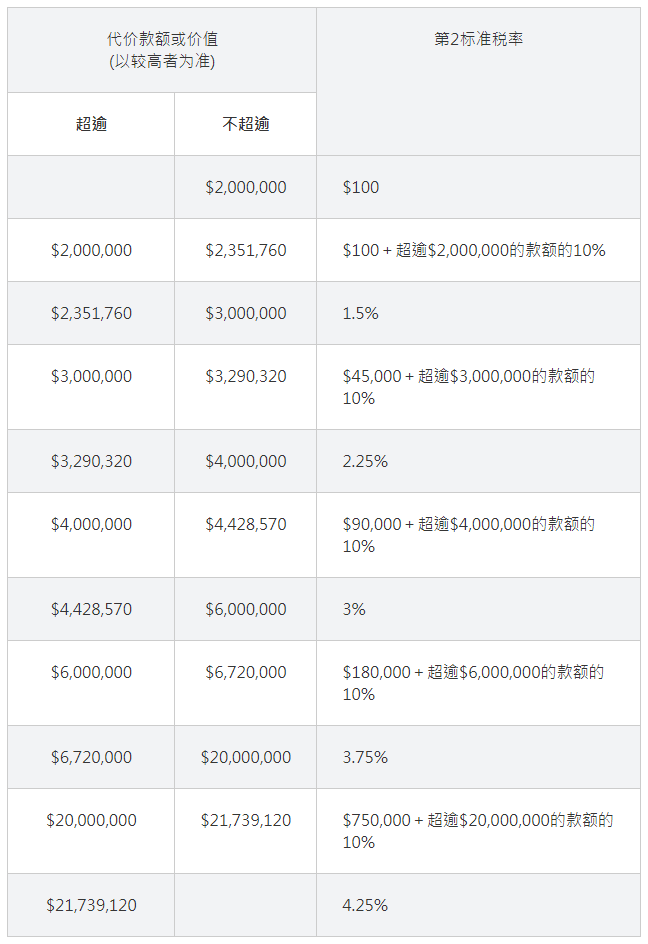Click the $2,351,760 upper limit cell
Viewport: 648px width, 944px height.
246,250
